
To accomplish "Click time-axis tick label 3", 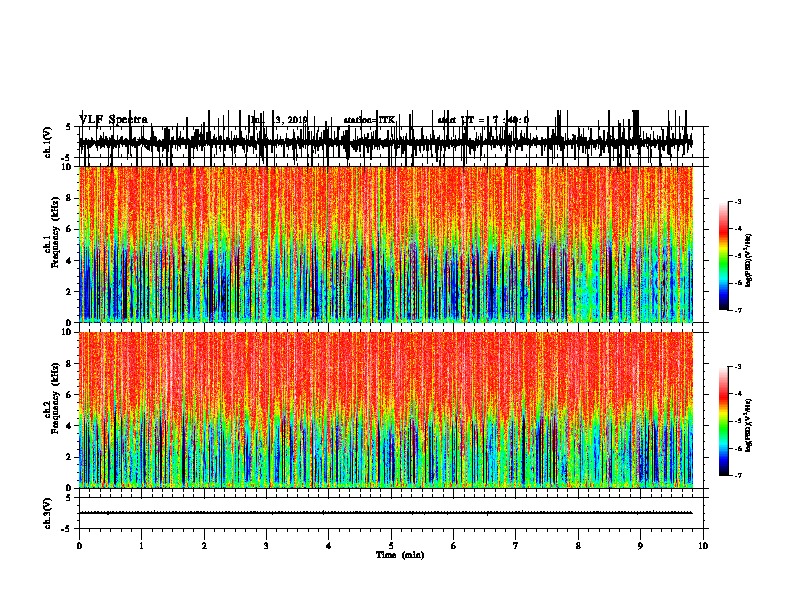I will point(266,546).
